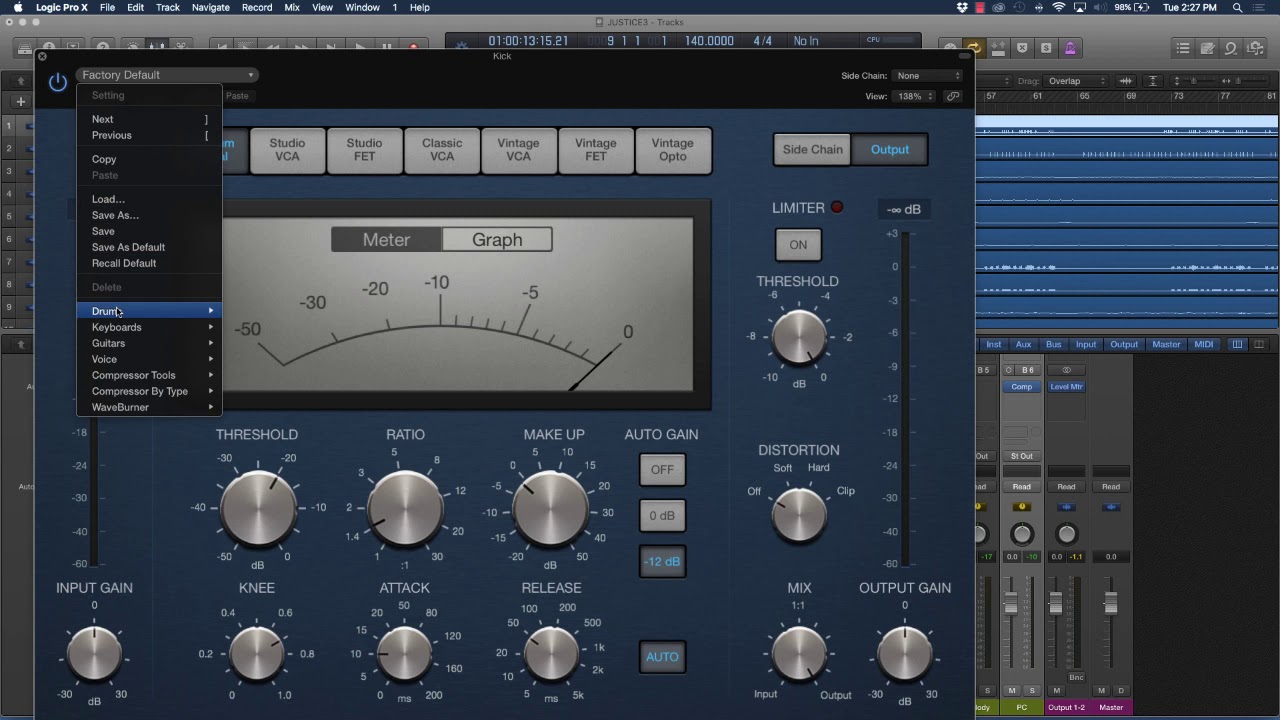The image size is (1280, 720).
Task: Open the Note Pads button
Action: pos(1207,48)
